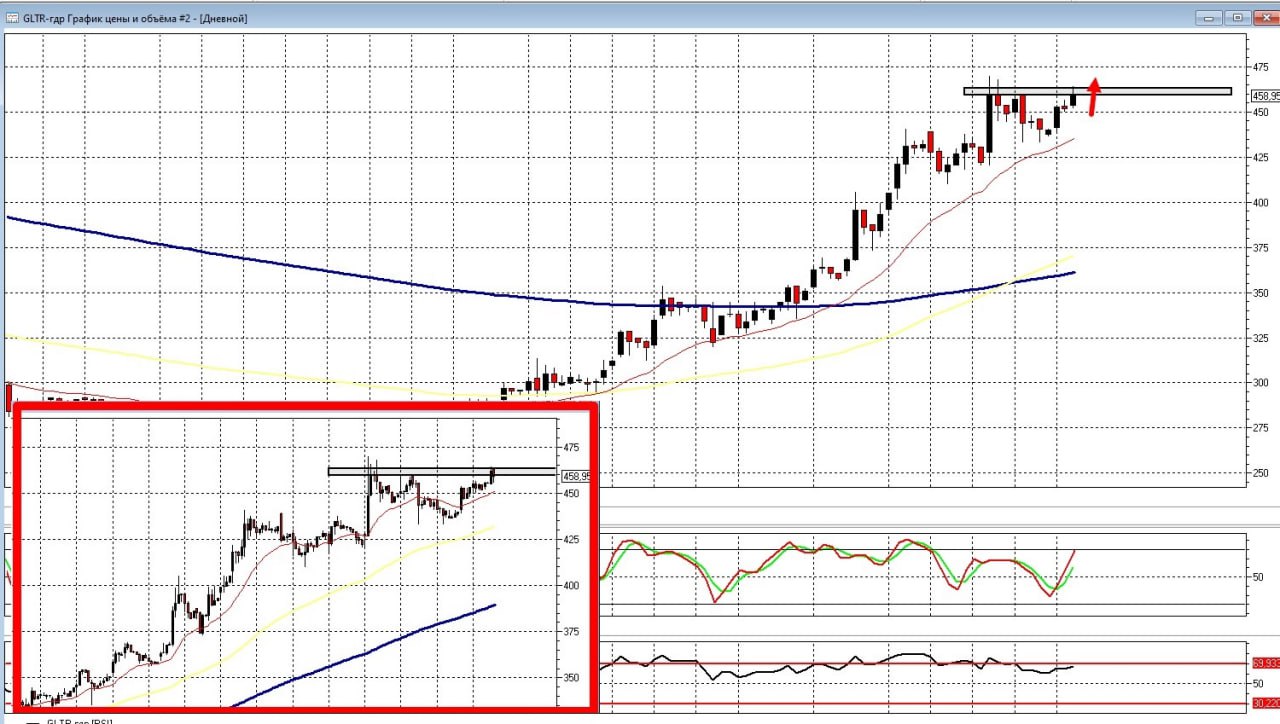Click the red upward arrow annotation

(1094, 96)
